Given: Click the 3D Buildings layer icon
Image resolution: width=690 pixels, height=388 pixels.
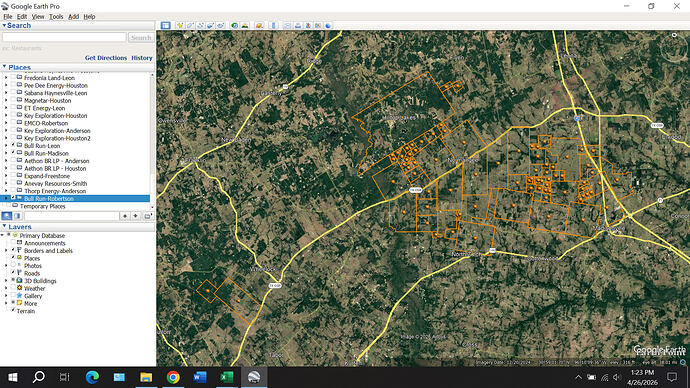Looking at the screenshot, I should tap(19, 281).
